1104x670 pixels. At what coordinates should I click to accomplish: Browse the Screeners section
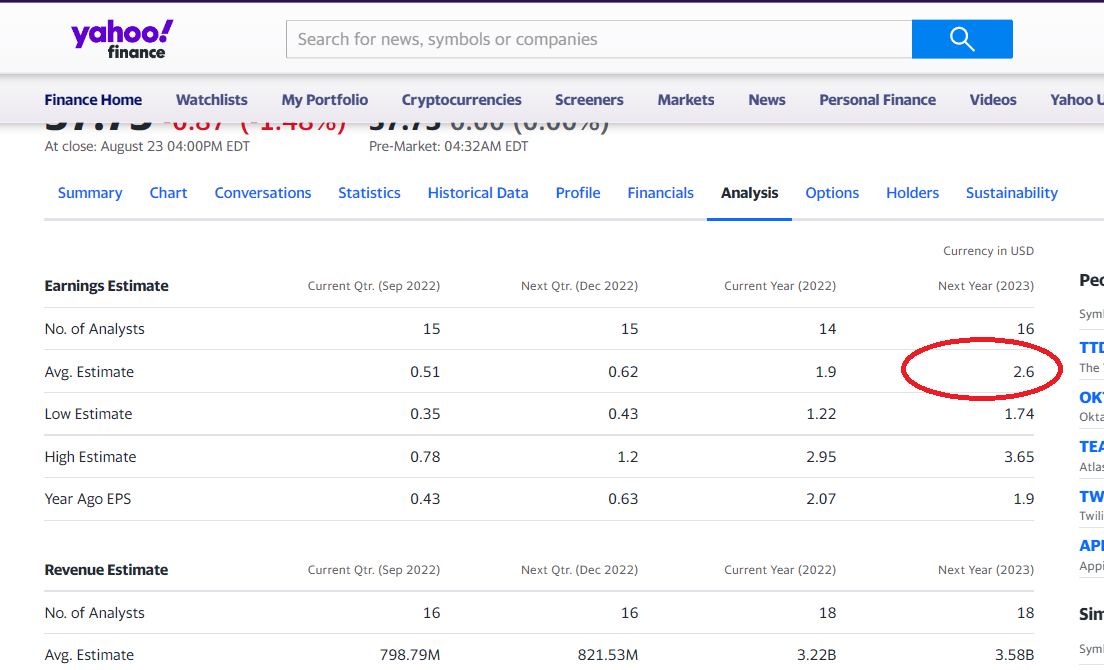589,99
